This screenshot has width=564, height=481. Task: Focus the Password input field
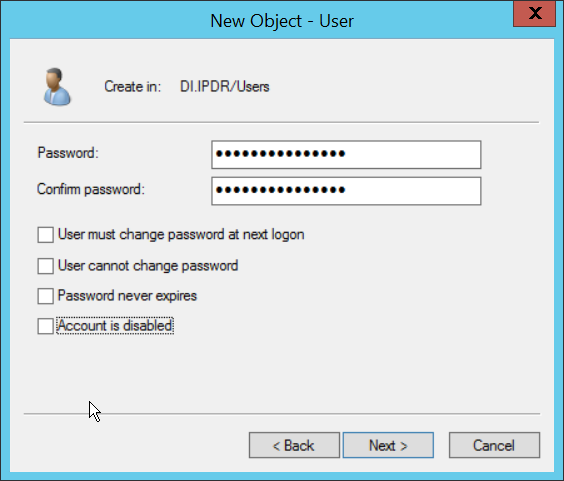point(346,155)
